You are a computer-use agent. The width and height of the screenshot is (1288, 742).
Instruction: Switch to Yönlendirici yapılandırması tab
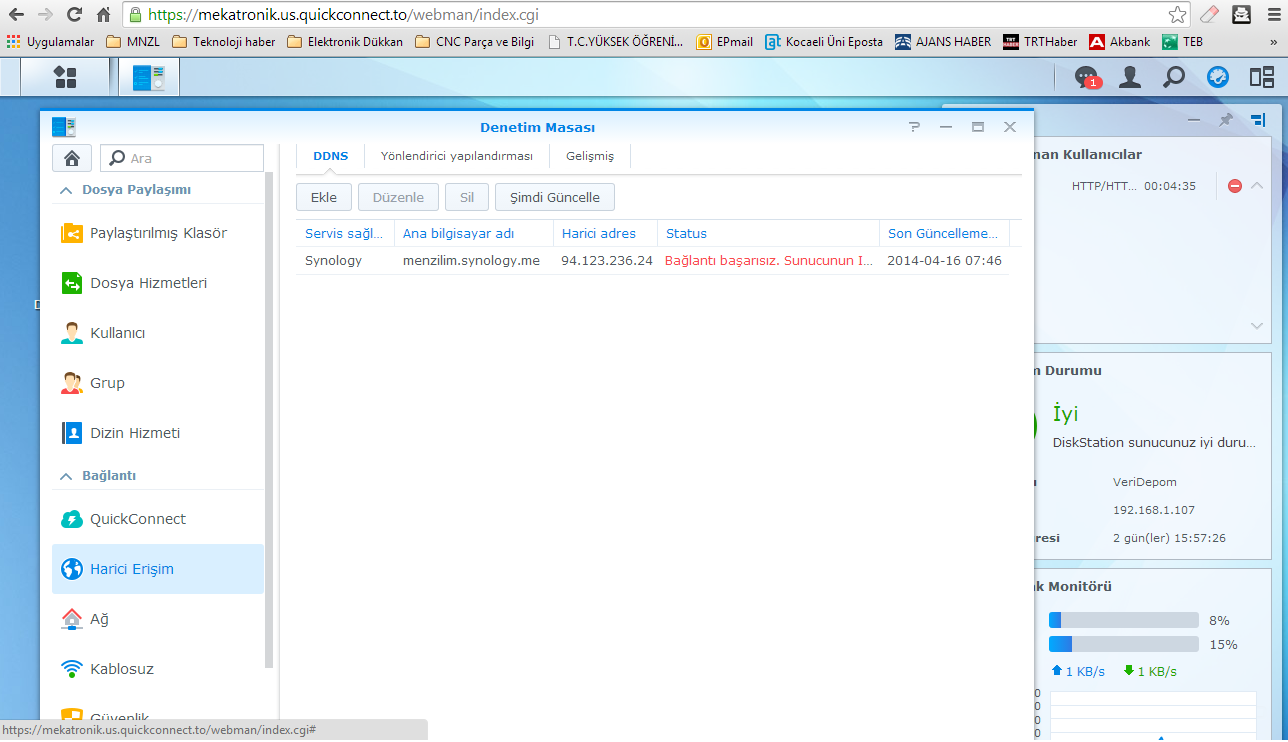[456, 156]
